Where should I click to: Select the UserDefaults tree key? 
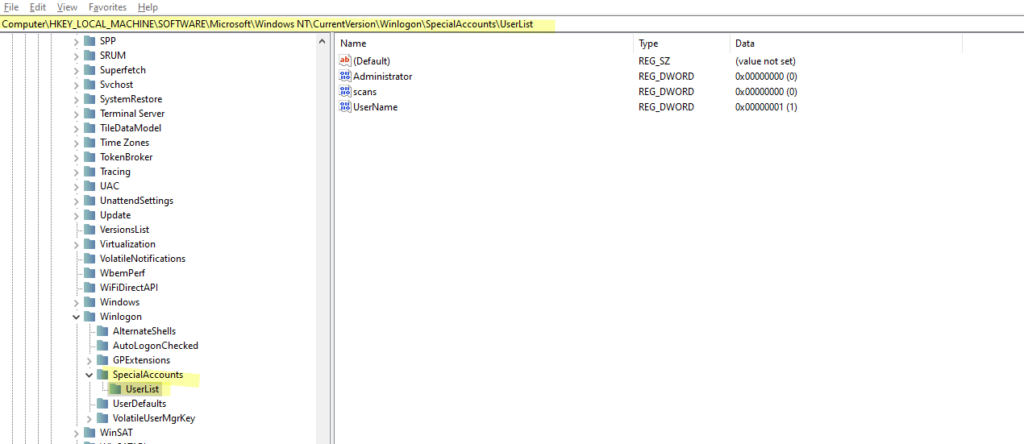(x=139, y=404)
